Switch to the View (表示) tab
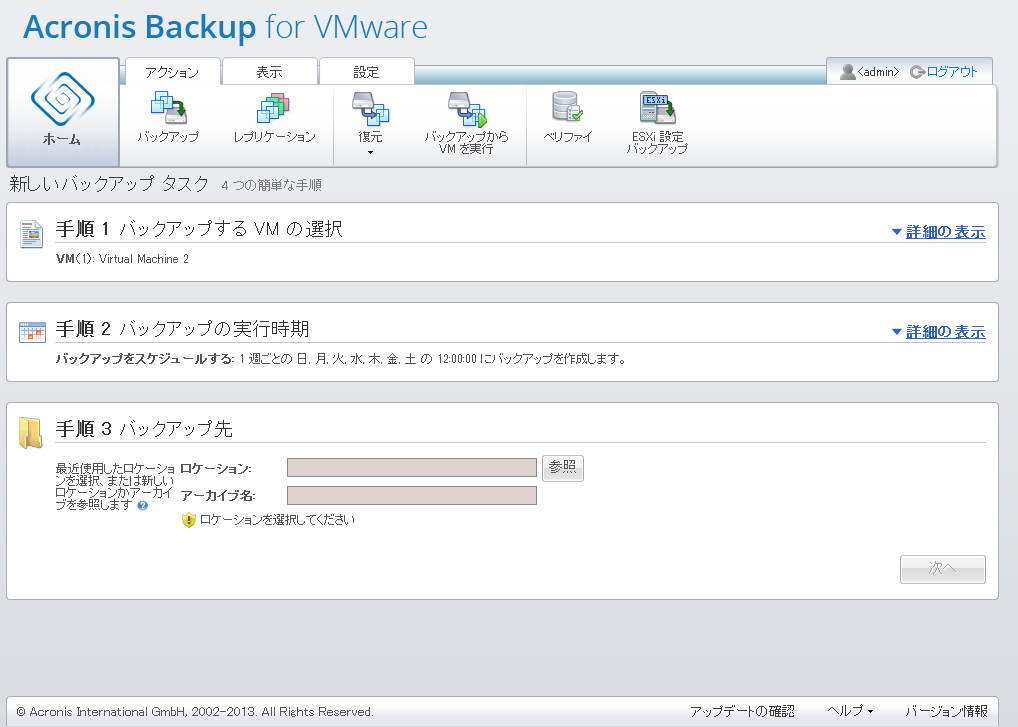The width and height of the screenshot is (1018, 727). coord(269,72)
